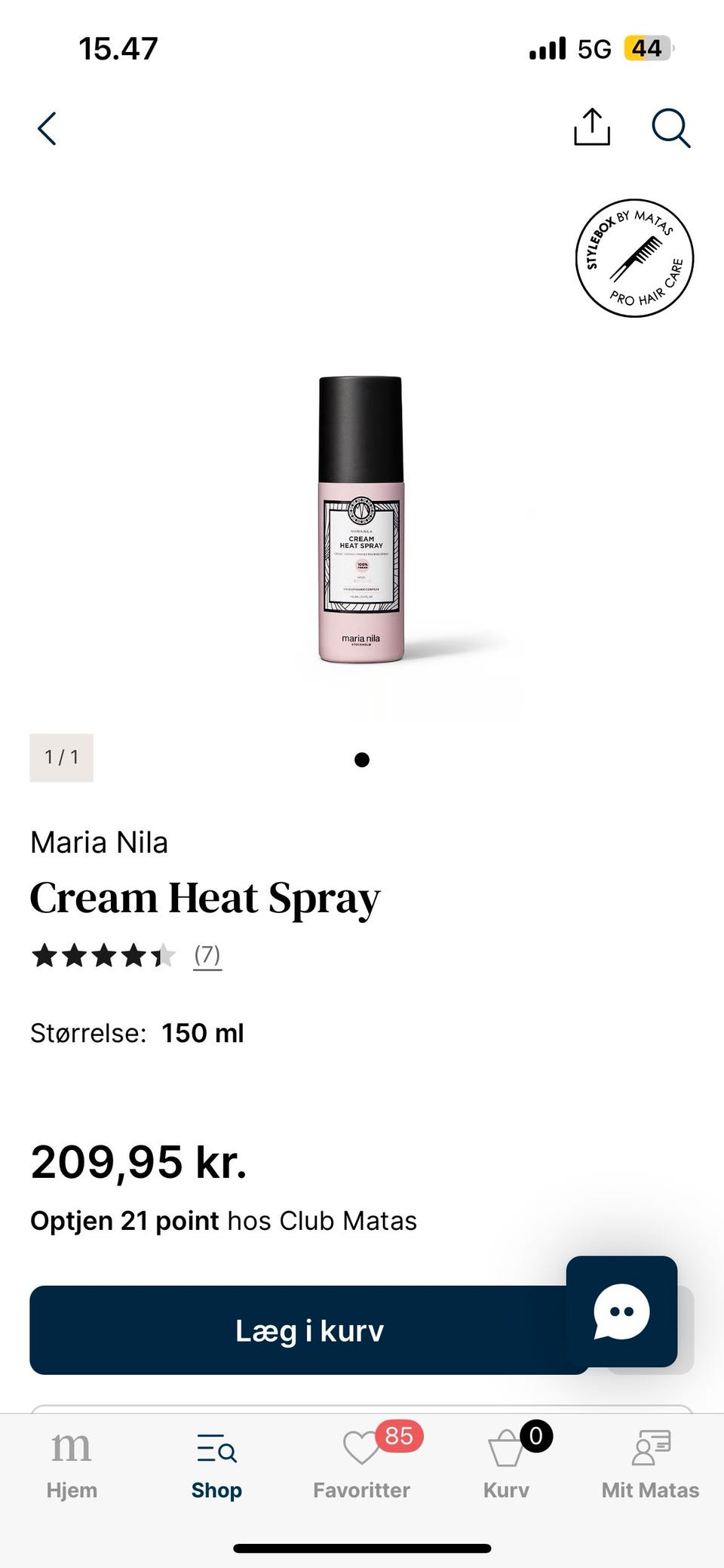The height and width of the screenshot is (1568, 724).
Task: Tap the 1 / 1 image counter
Action: (x=61, y=757)
